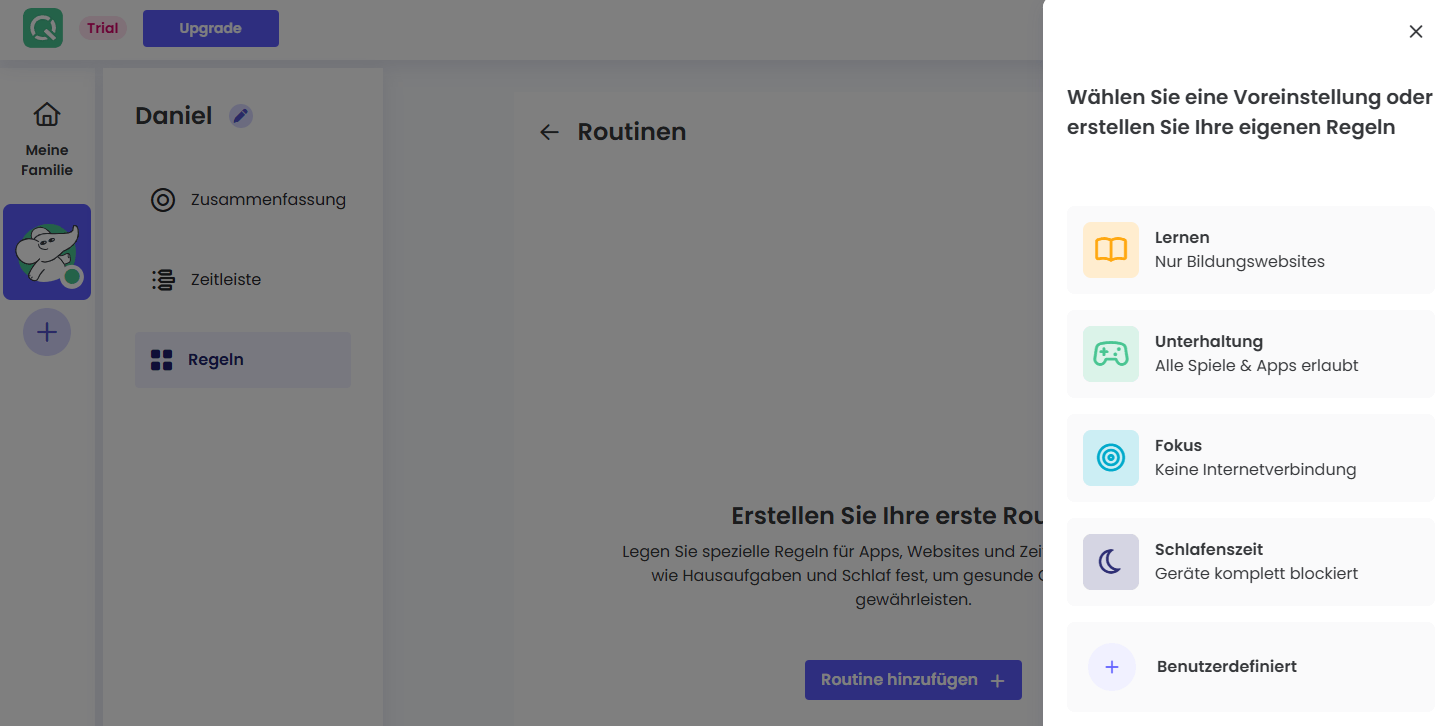Screen dimensions: 1456x726
Task: Go back using the Routinen arrow
Action: pyautogui.click(x=549, y=132)
